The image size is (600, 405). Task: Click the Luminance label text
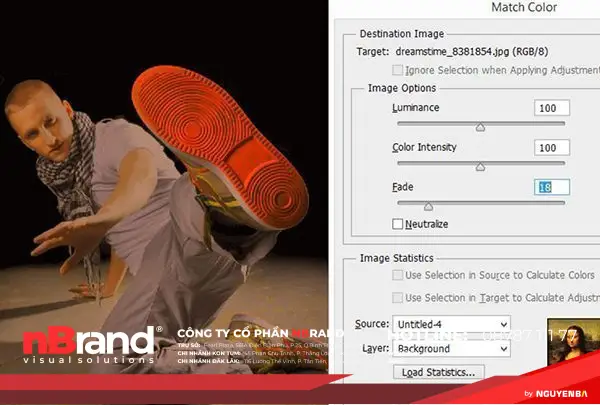coord(416,108)
